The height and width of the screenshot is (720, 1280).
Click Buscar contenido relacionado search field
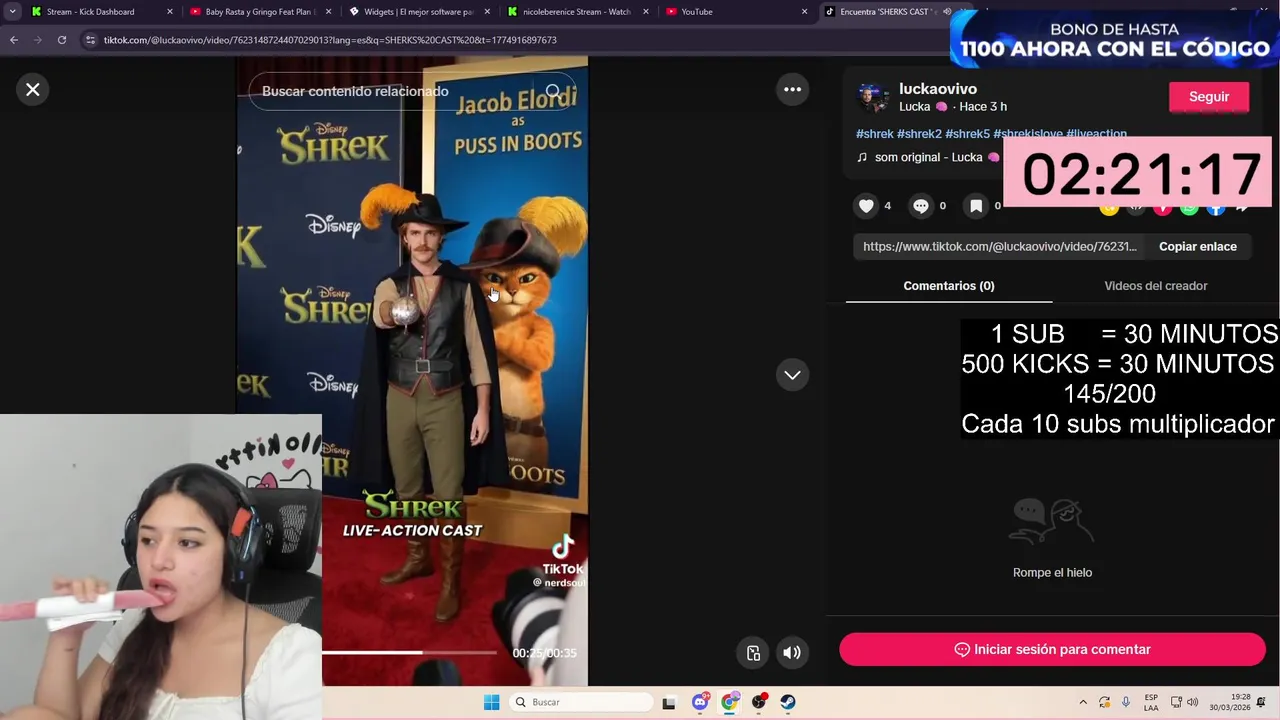click(413, 91)
